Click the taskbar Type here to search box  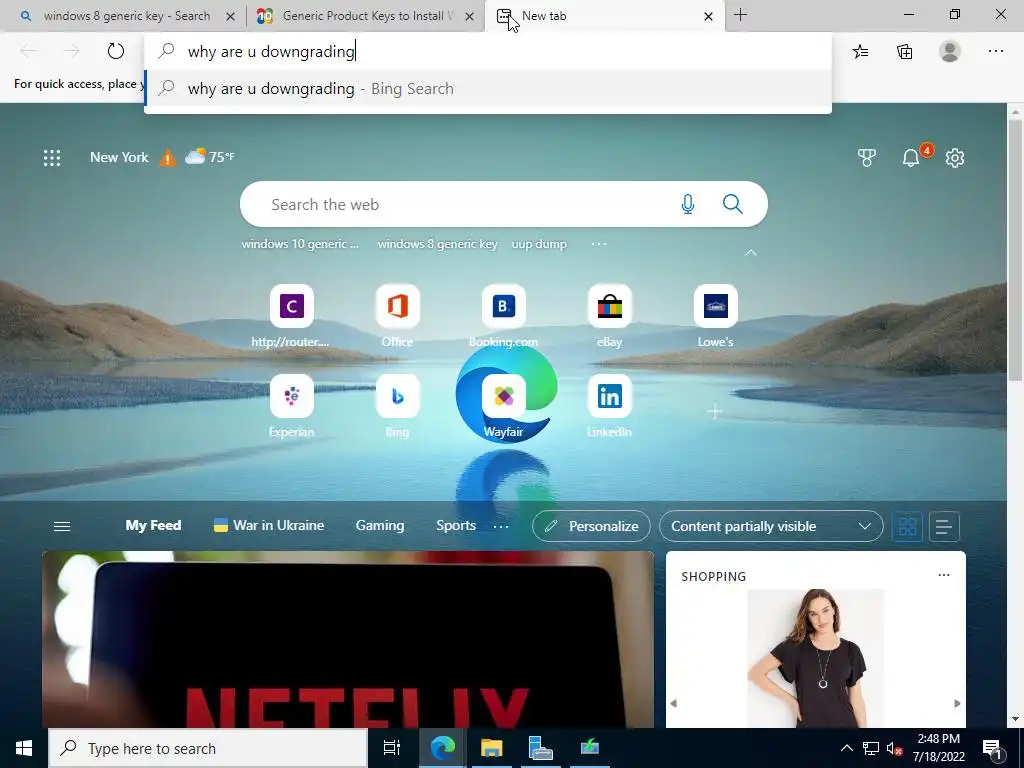(208, 748)
